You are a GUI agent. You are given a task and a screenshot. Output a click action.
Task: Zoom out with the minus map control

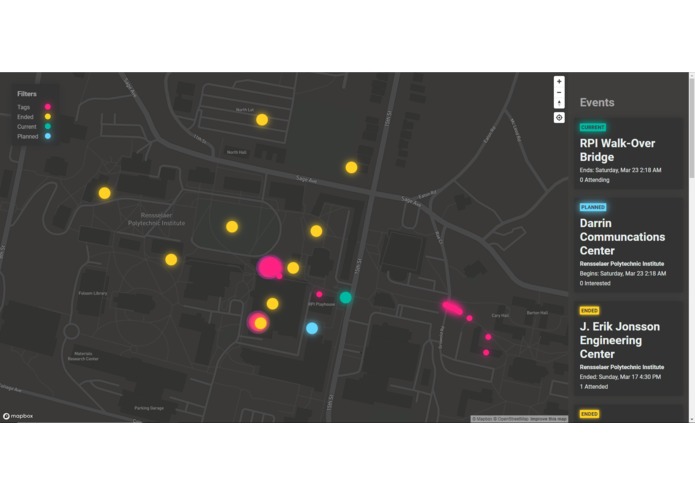(559, 92)
